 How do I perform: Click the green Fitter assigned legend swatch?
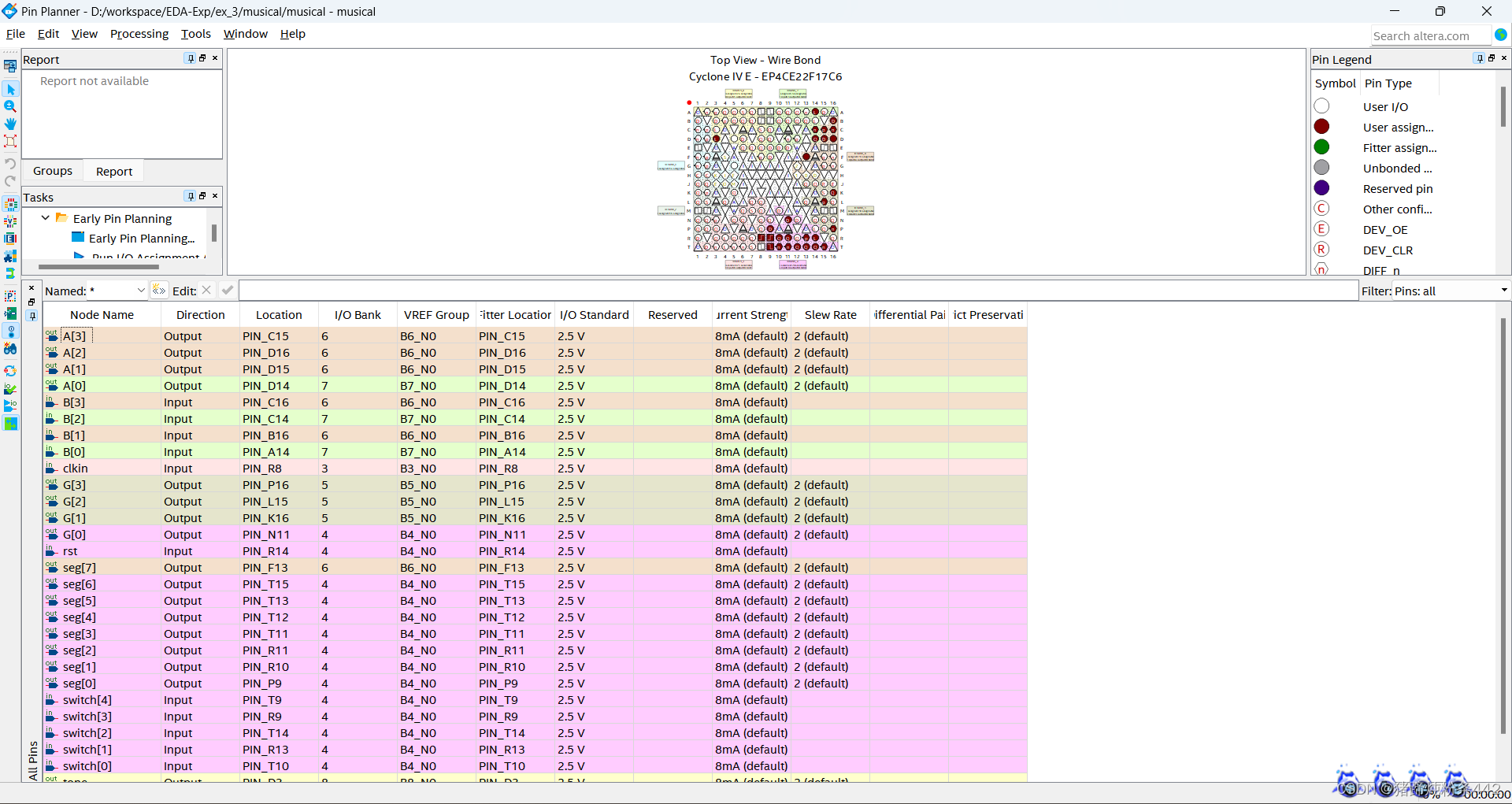click(1322, 147)
